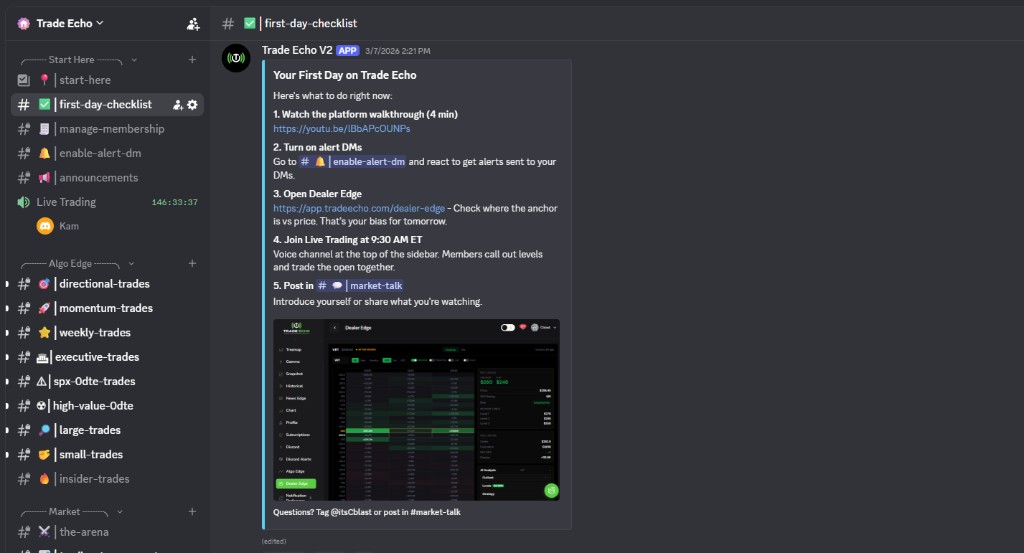
Task: Click Kam's orange avatar icon
Action: click(45, 226)
